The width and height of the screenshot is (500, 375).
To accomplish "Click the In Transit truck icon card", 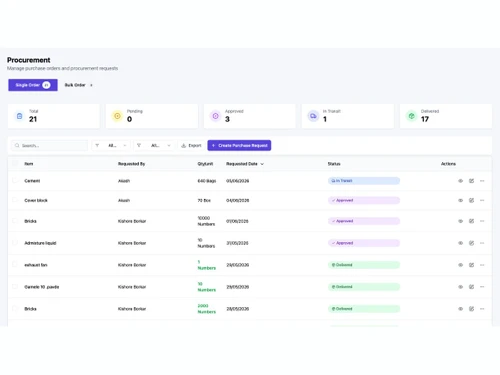I will click(x=313, y=116).
